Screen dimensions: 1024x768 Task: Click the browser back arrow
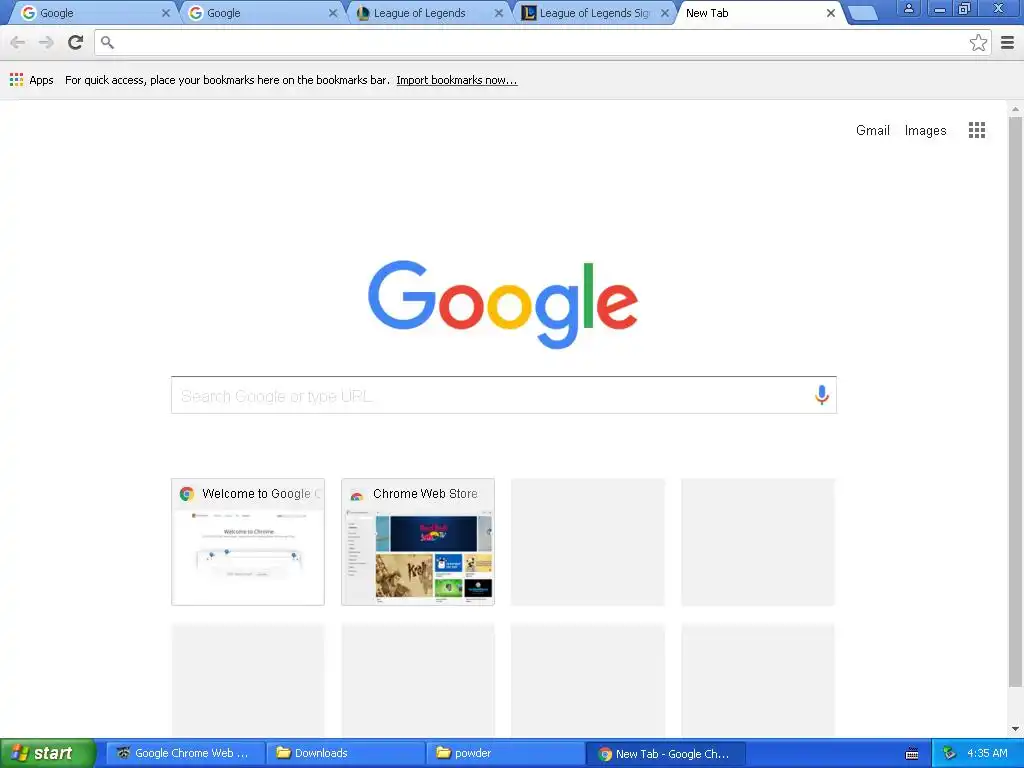(x=18, y=43)
